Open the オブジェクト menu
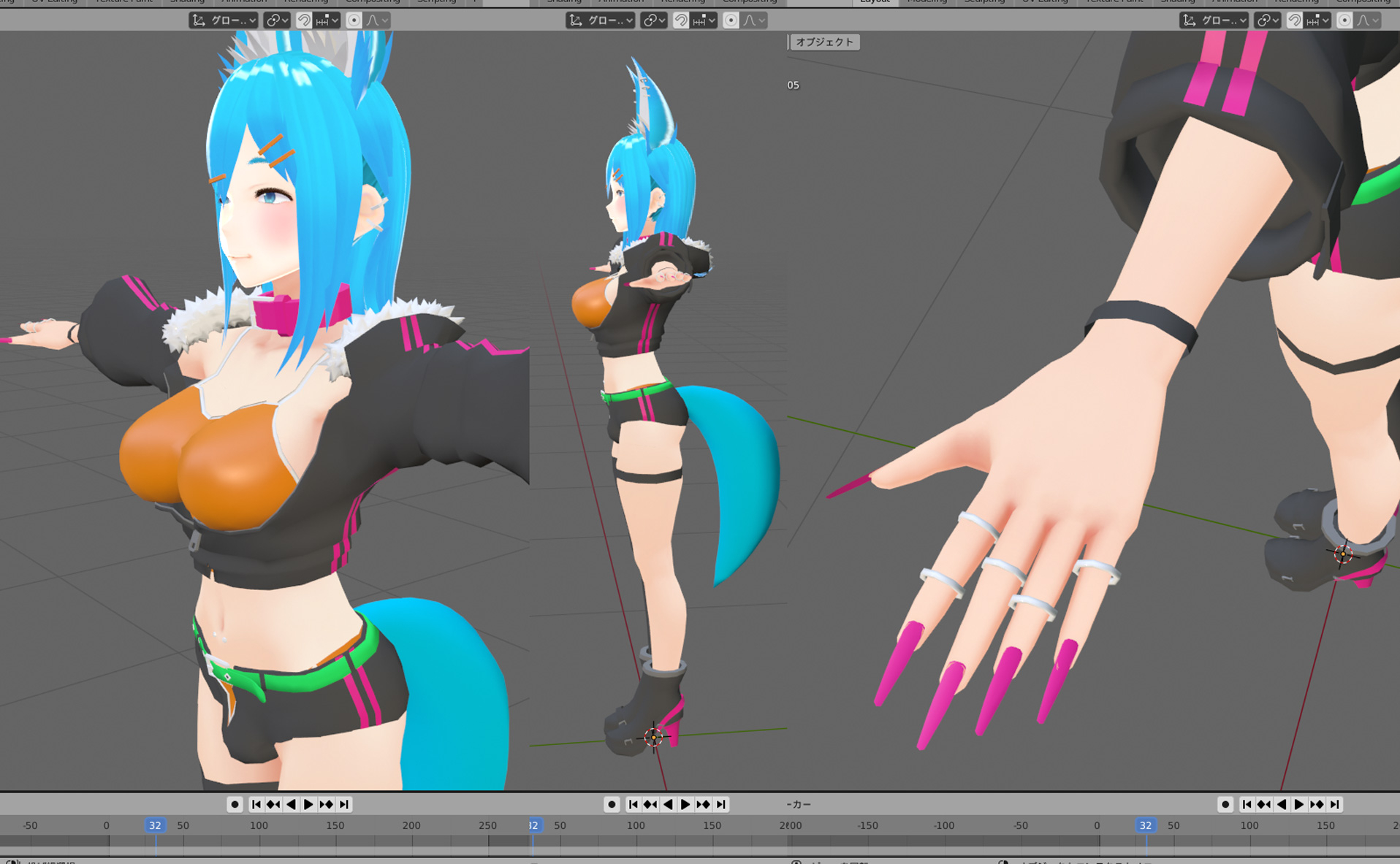The image size is (1400, 864). (x=824, y=42)
